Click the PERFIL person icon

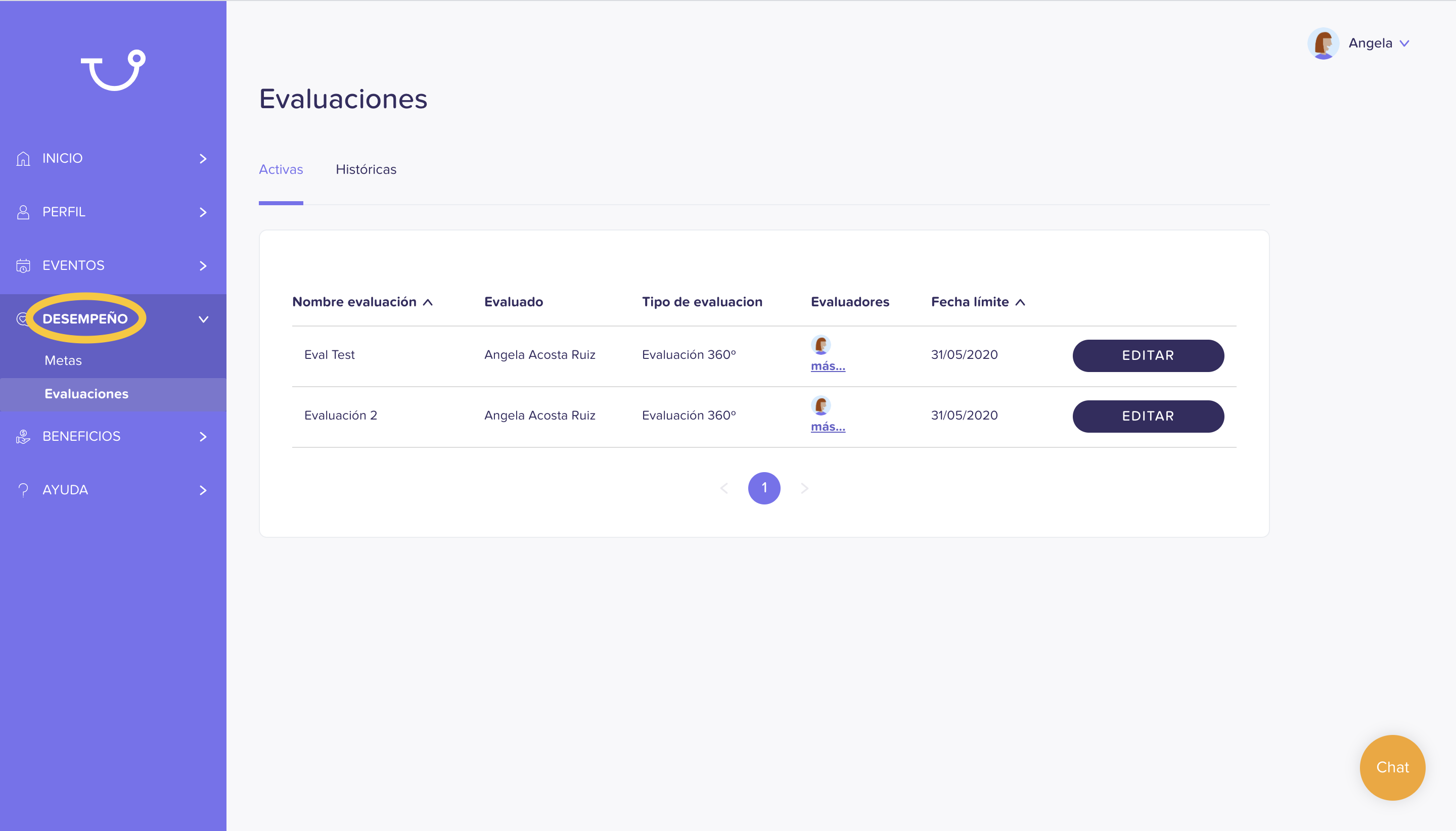[x=23, y=212]
